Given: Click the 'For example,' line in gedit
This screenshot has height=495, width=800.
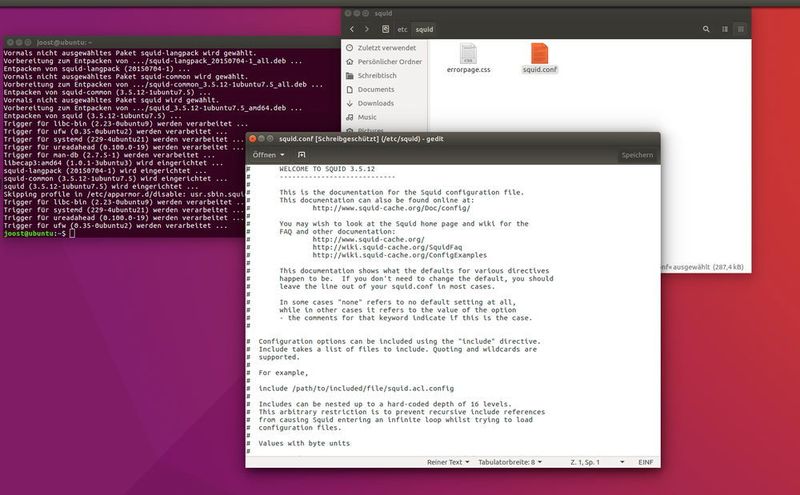Looking at the screenshot, I should pyautogui.click(x=283, y=373).
